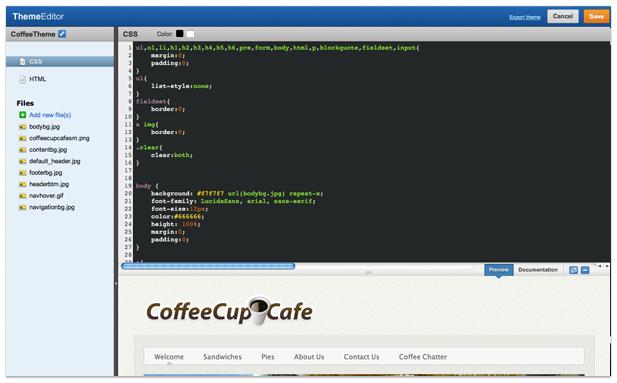This screenshot has width=617, height=383.
Task: Open default_header.jpg from Files list
Action: (x=55, y=161)
